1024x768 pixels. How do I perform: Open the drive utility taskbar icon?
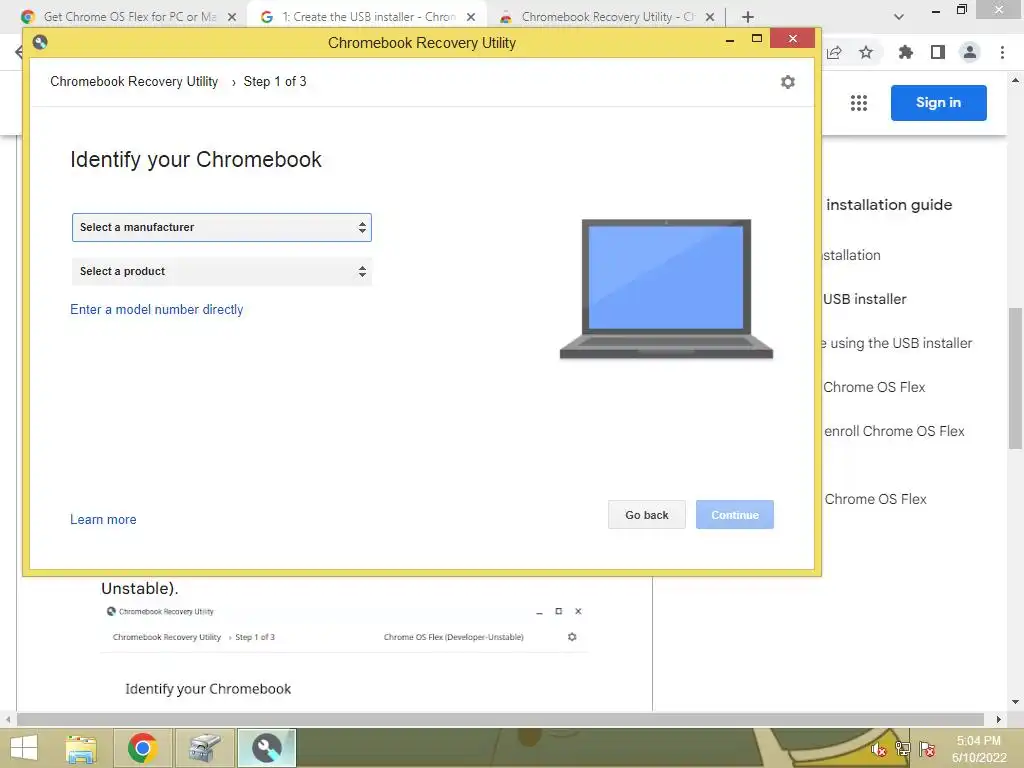[205, 748]
